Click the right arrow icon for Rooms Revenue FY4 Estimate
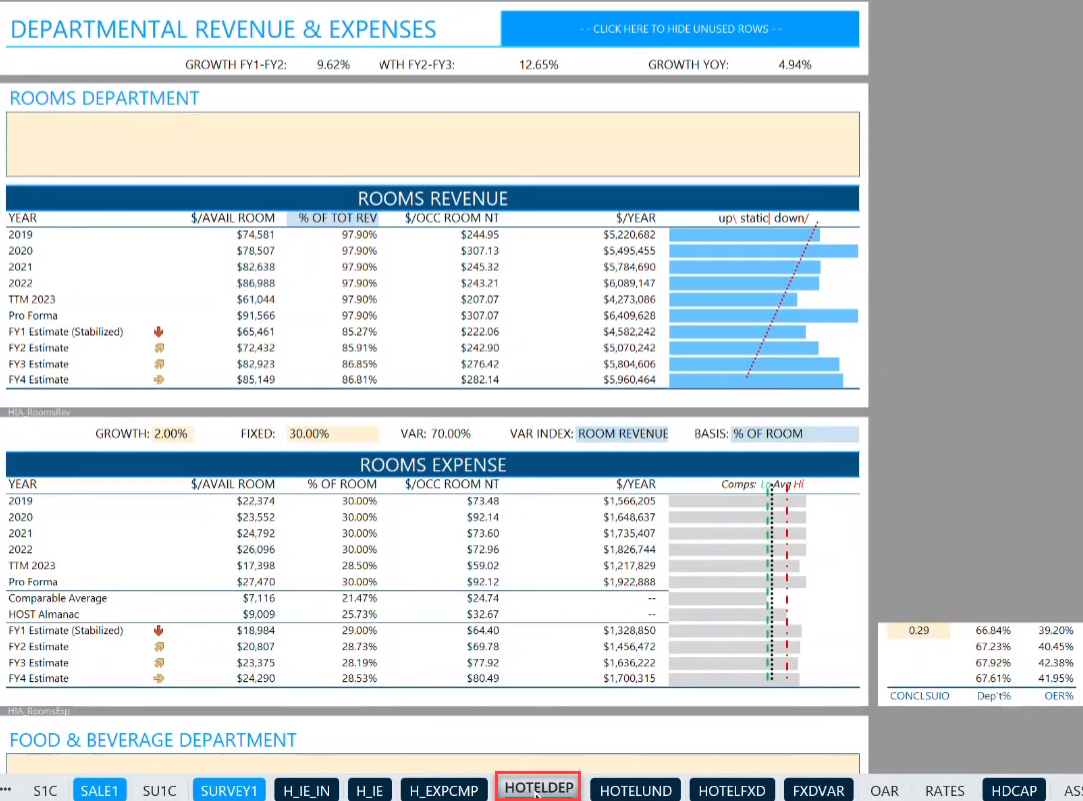 [159, 380]
